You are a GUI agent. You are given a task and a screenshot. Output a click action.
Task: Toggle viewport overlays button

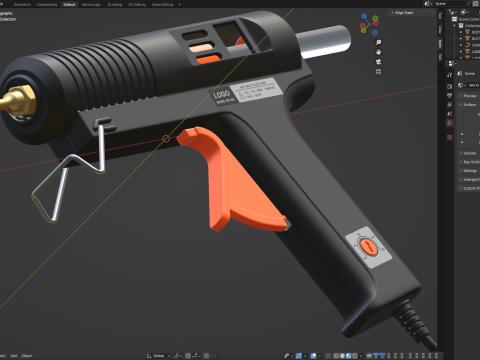[314, 356]
